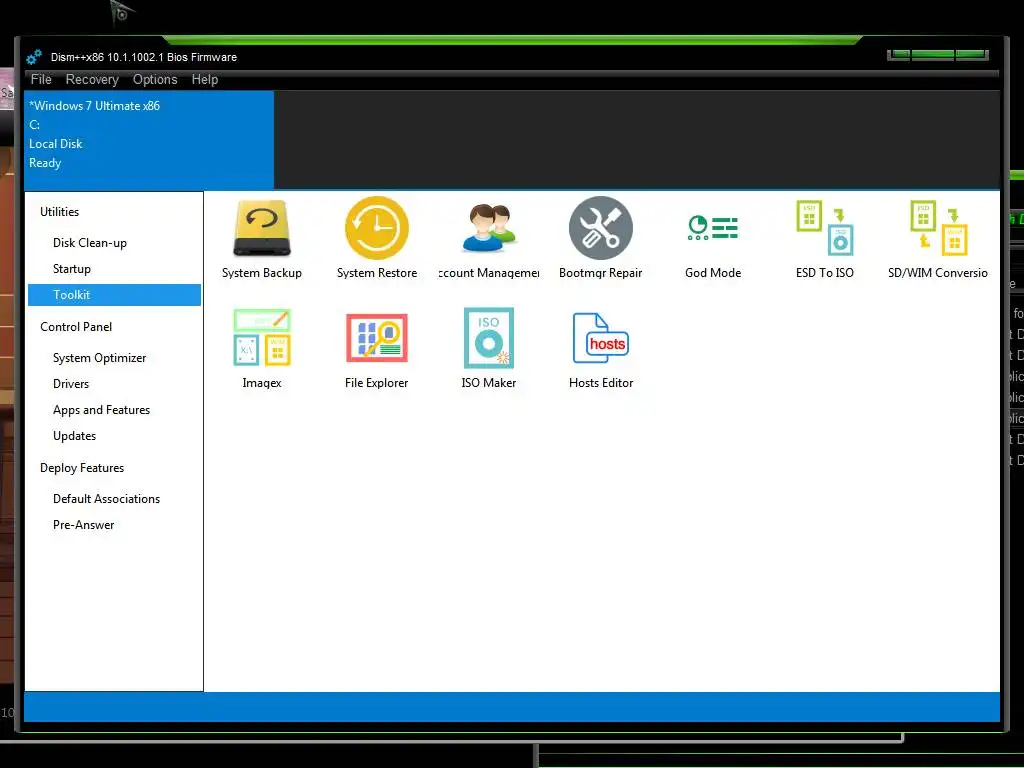Launch the File Explorer tool
Image resolution: width=1024 pixels, height=768 pixels.
[x=377, y=349]
